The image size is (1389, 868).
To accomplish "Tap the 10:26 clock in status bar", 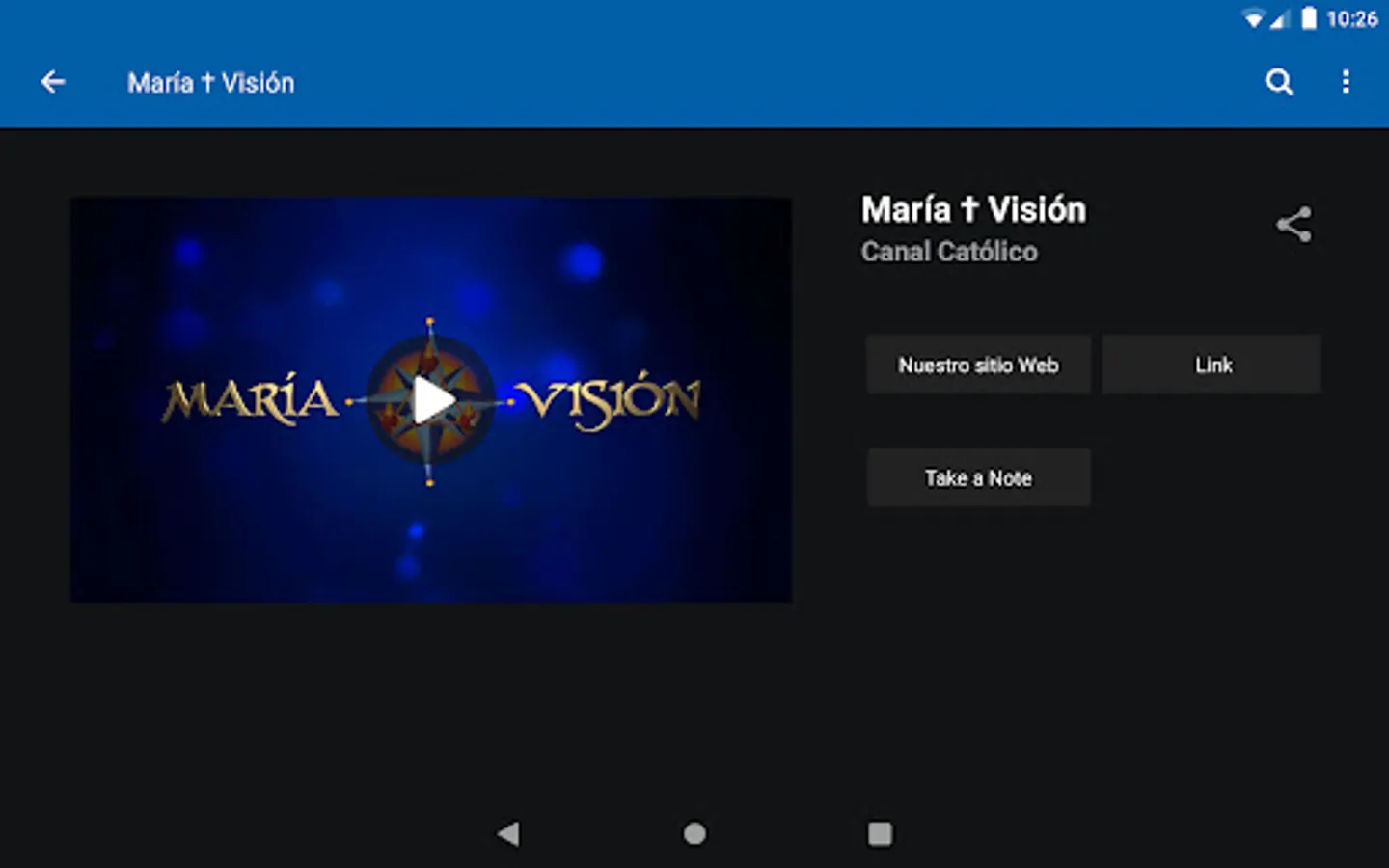I will 1351,18.
